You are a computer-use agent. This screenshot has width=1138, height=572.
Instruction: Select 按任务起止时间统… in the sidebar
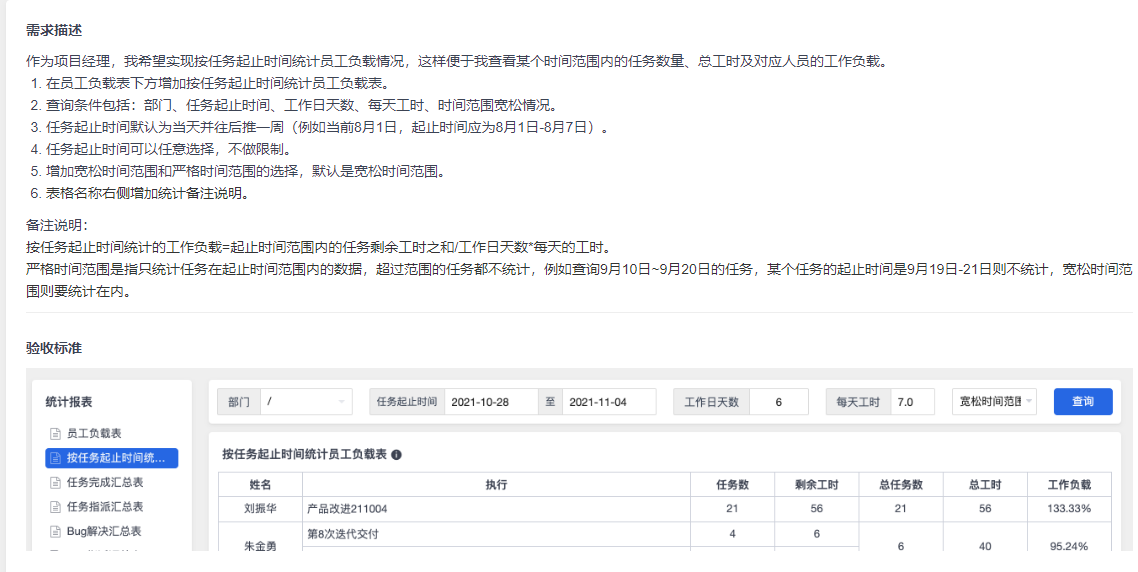112,458
